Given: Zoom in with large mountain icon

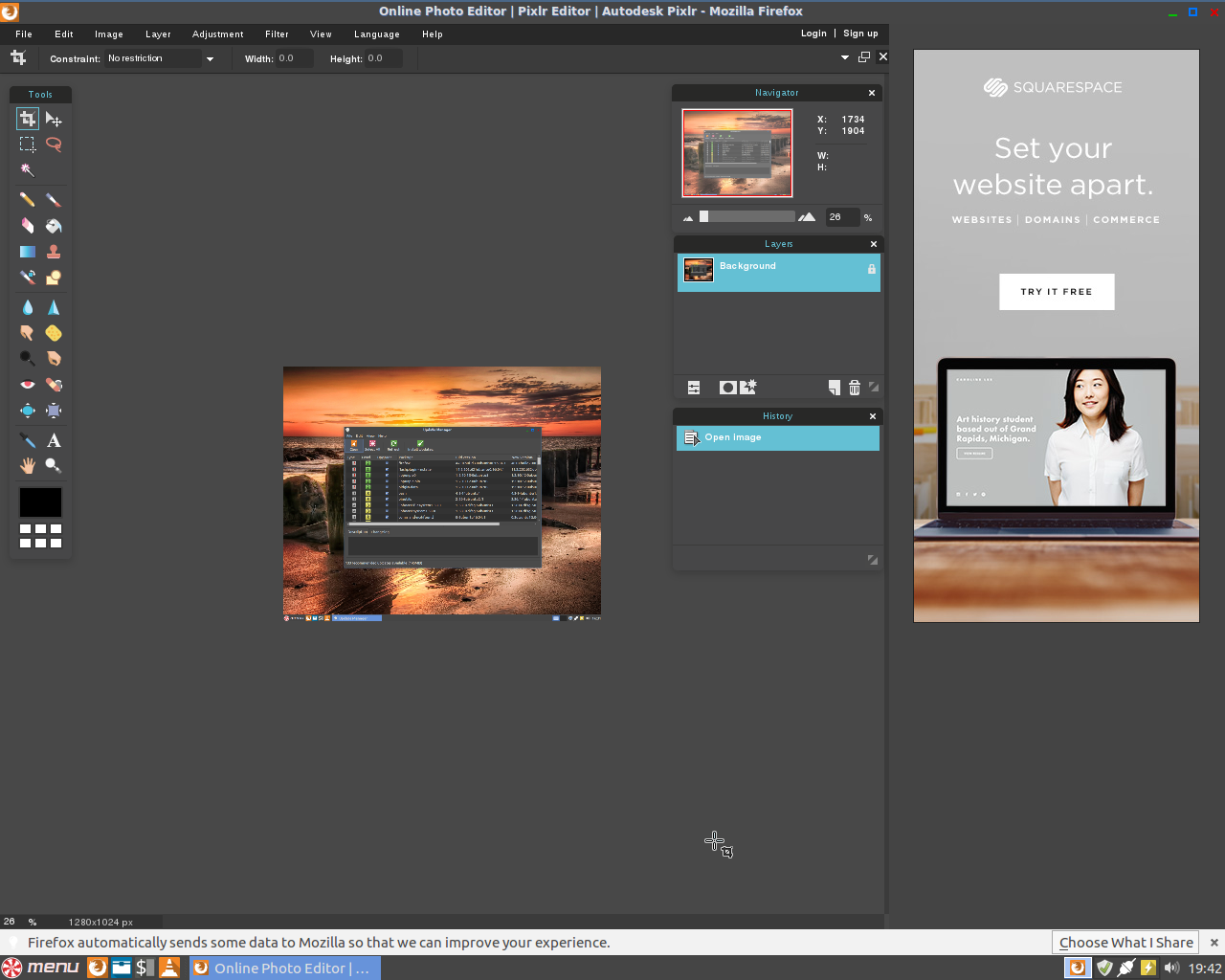Looking at the screenshot, I should 807,217.
